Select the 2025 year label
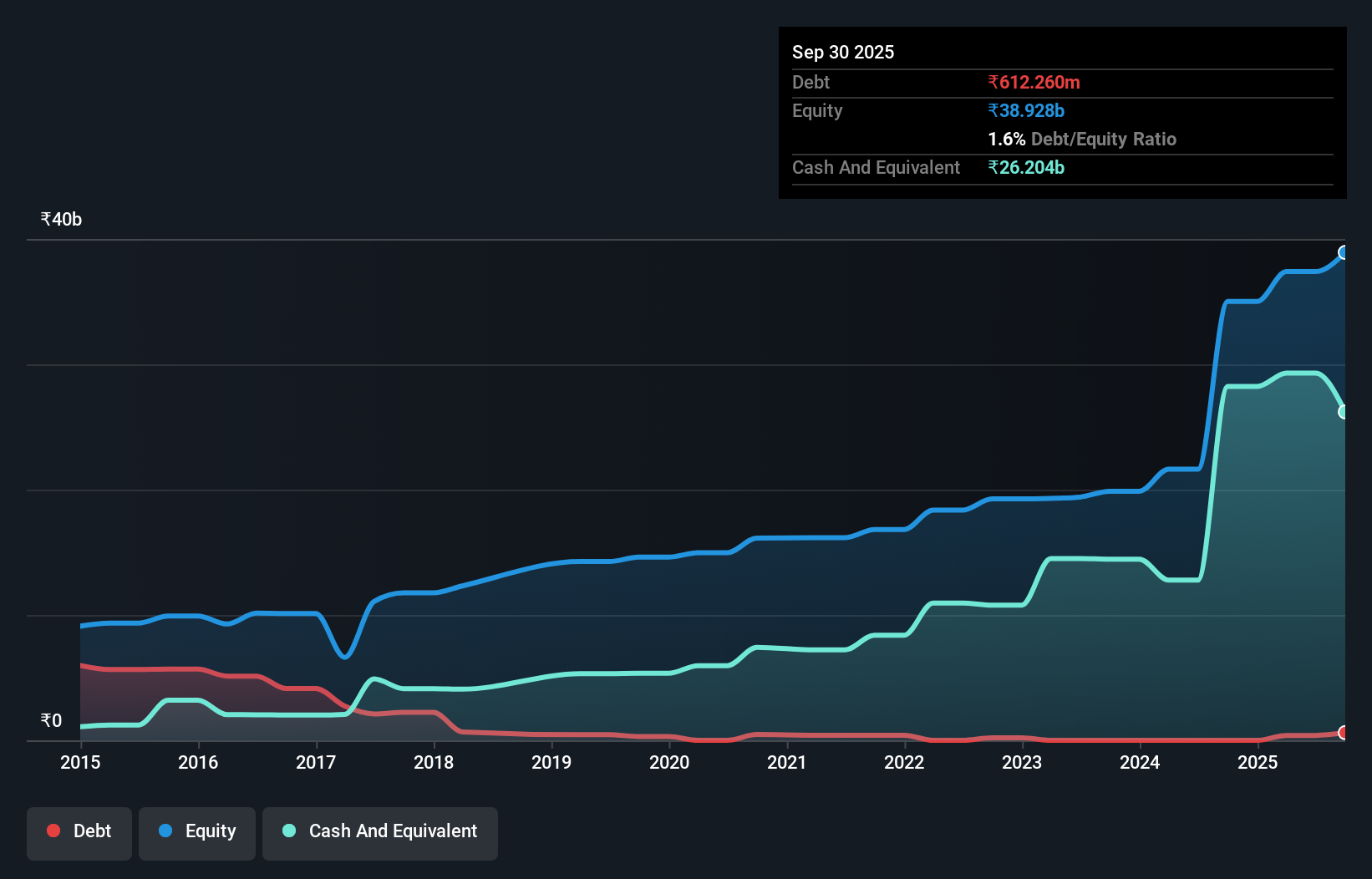 click(1258, 763)
